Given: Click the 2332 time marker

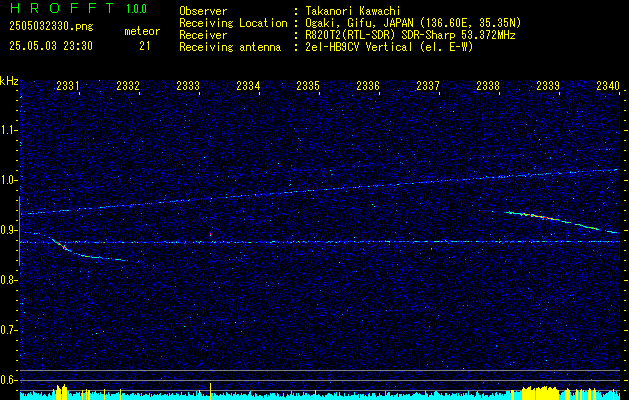Looking at the screenshot, I should coord(128,85).
